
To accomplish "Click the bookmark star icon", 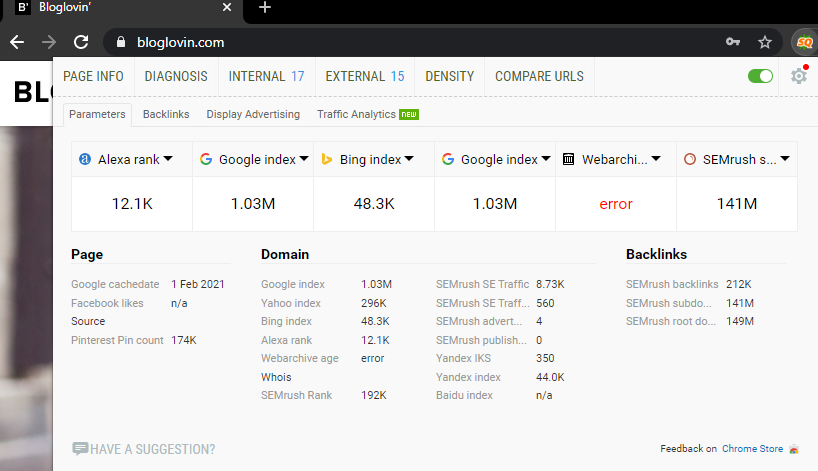I will 765,42.
